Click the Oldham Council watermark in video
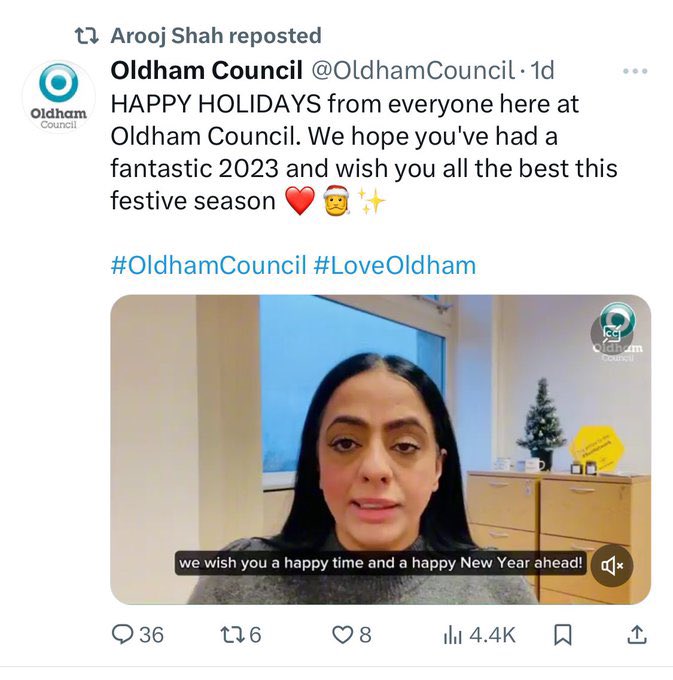673x680 pixels. [x=617, y=336]
